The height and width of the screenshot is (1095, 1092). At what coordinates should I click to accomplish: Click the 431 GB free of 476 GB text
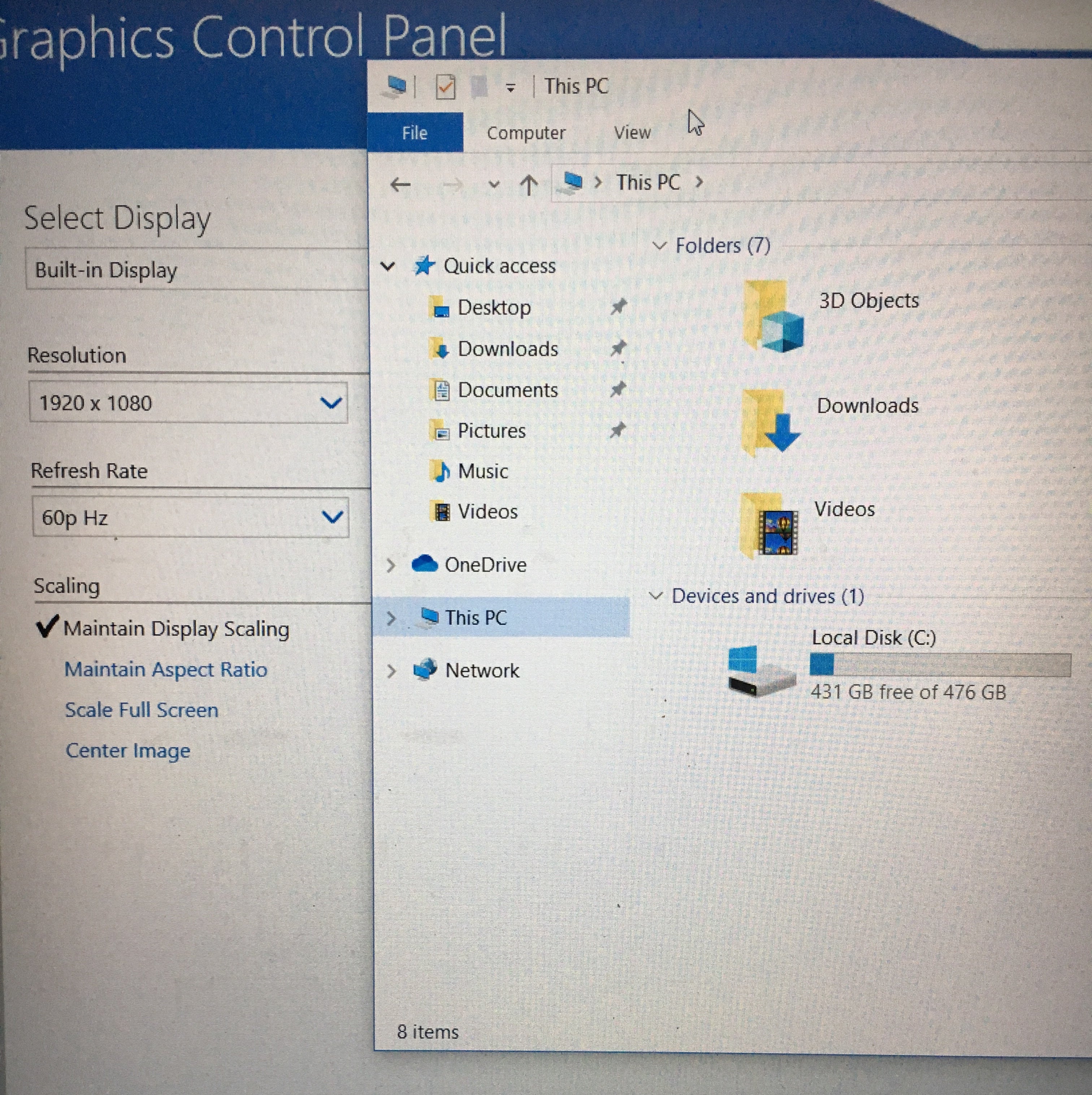coord(909,692)
